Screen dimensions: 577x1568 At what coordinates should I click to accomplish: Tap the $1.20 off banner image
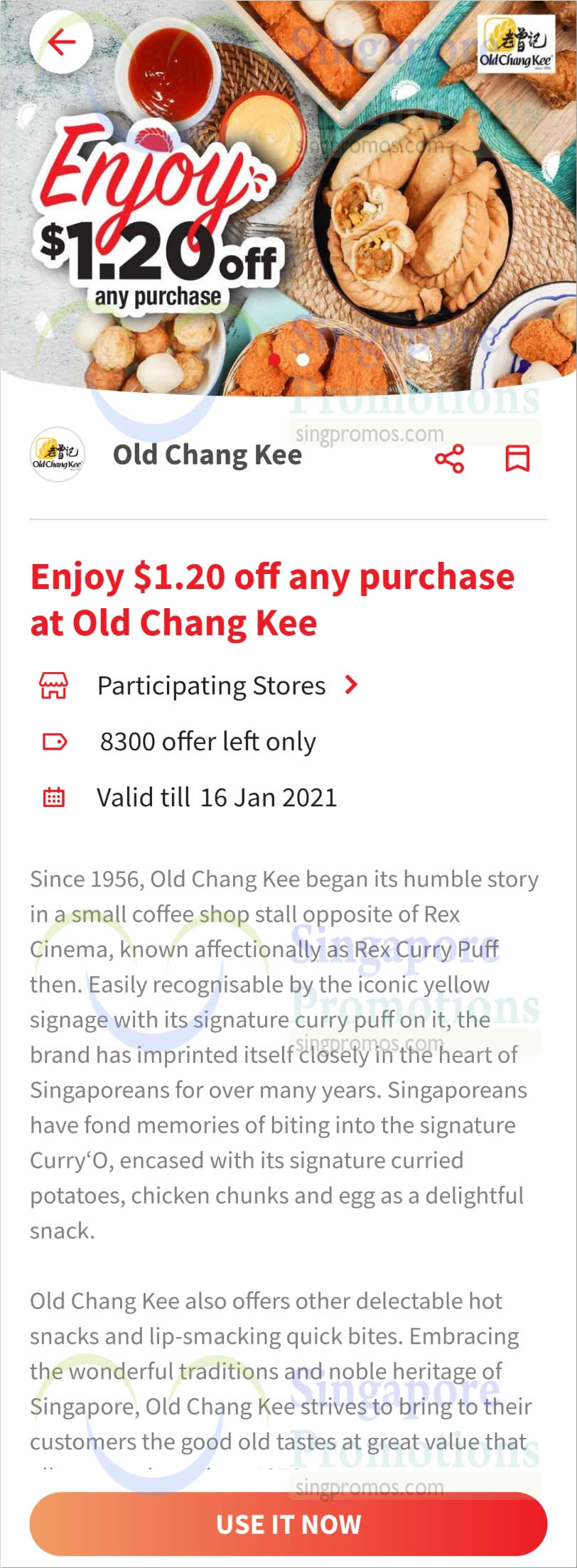(288, 198)
